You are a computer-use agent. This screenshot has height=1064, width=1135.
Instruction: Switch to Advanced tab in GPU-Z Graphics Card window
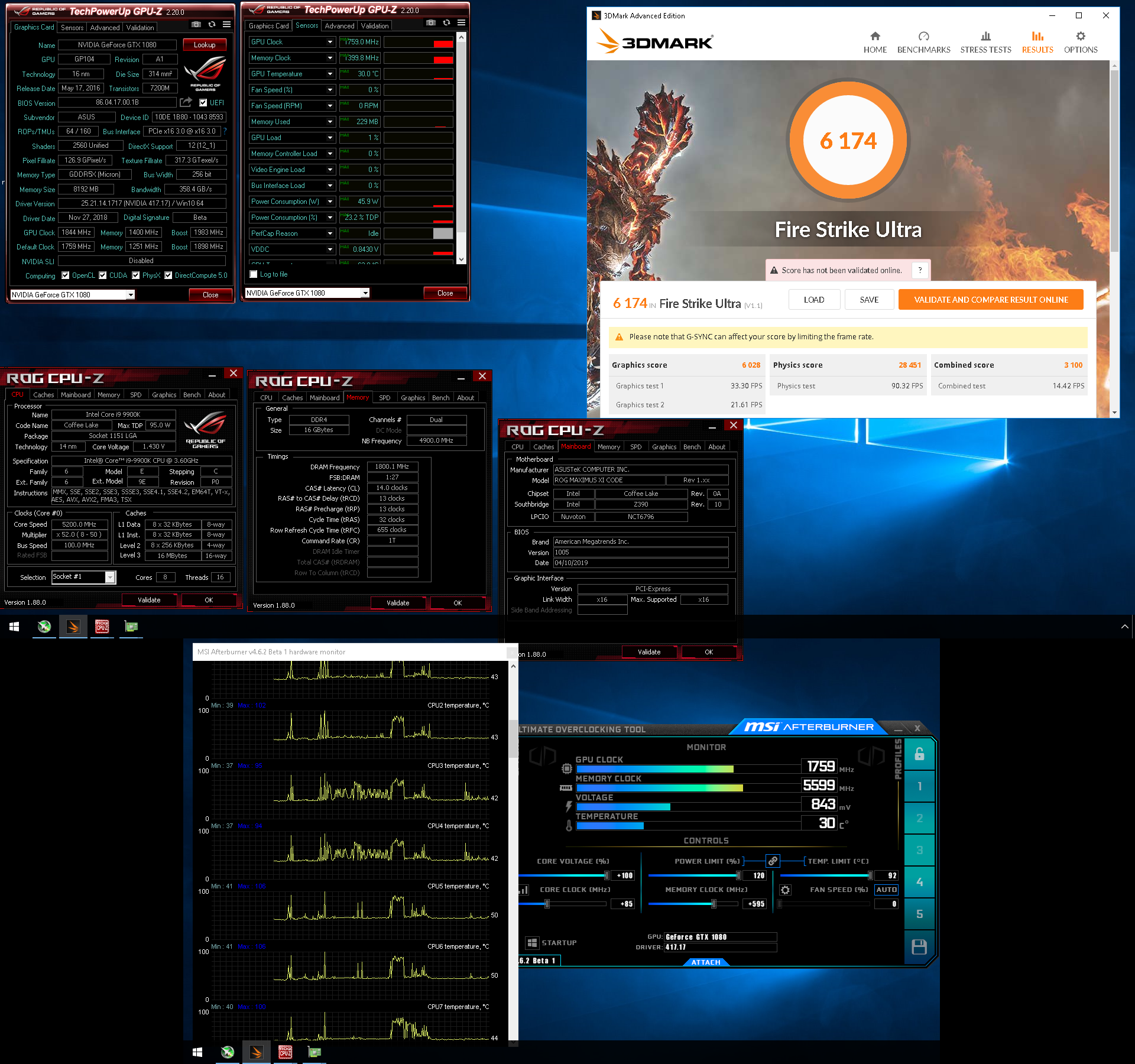[105, 28]
